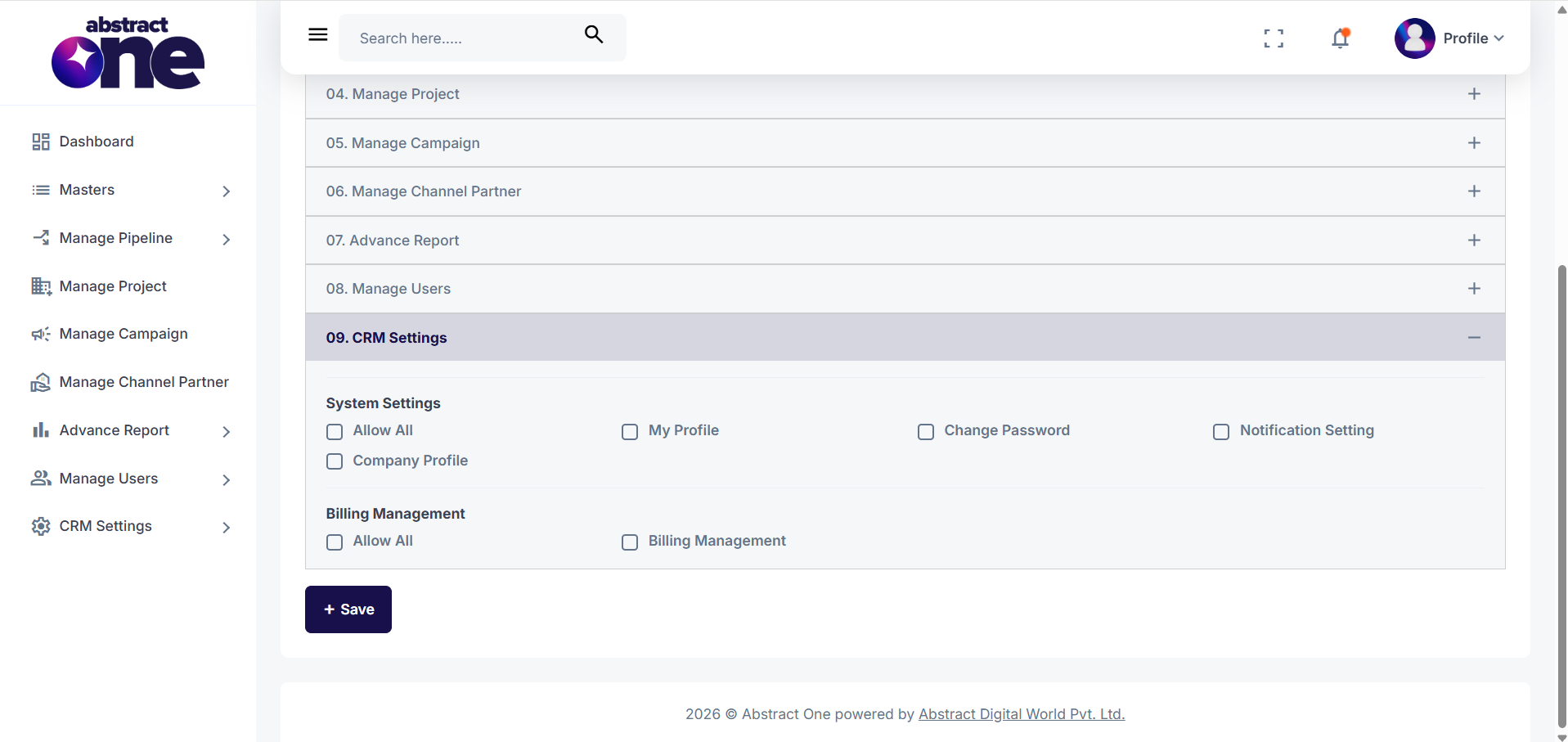Enter fullscreen using the expand icon

tap(1274, 38)
